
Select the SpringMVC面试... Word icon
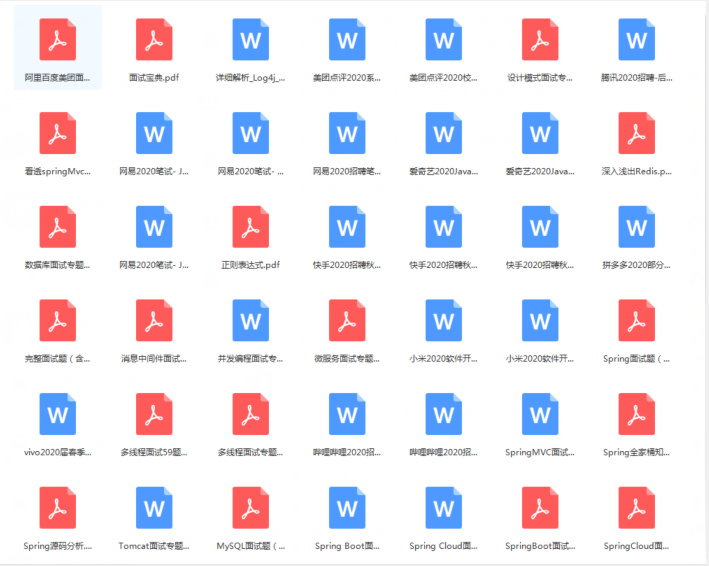click(540, 414)
